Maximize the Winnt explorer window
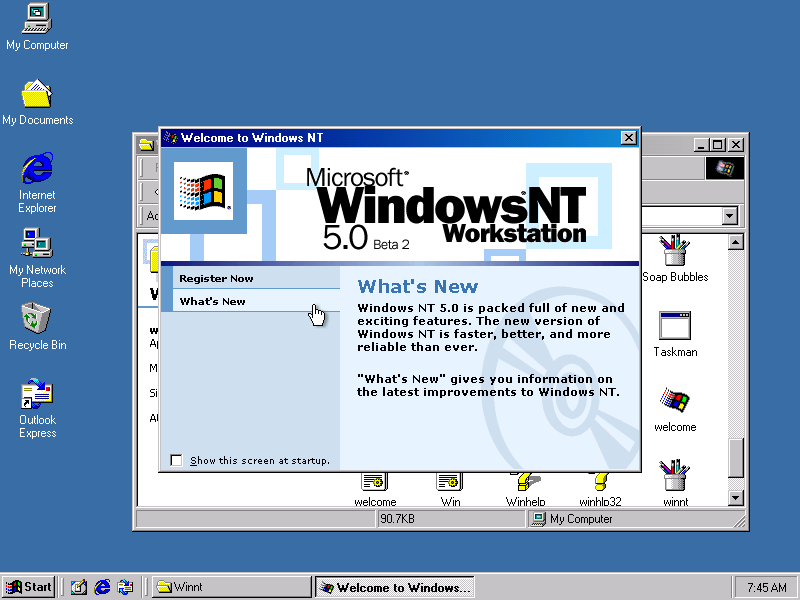The width and height of the screenshot is (800, 600). click(717, 145)
